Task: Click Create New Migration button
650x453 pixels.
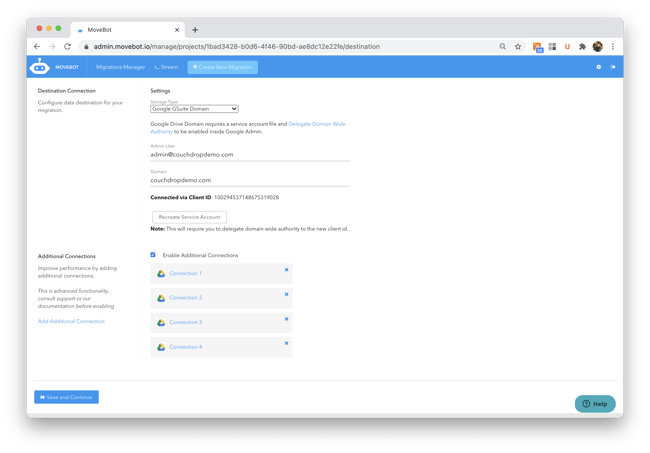Action: tap(222, 67)
